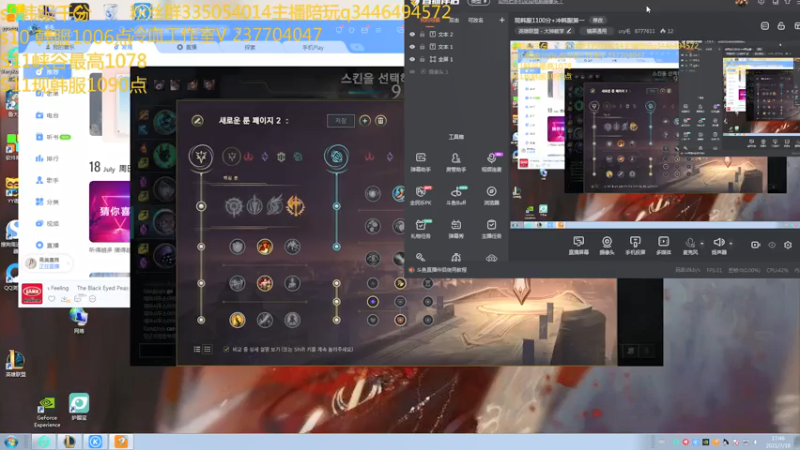
Task: Open streaming software settings gear
Action: (788, 245)
